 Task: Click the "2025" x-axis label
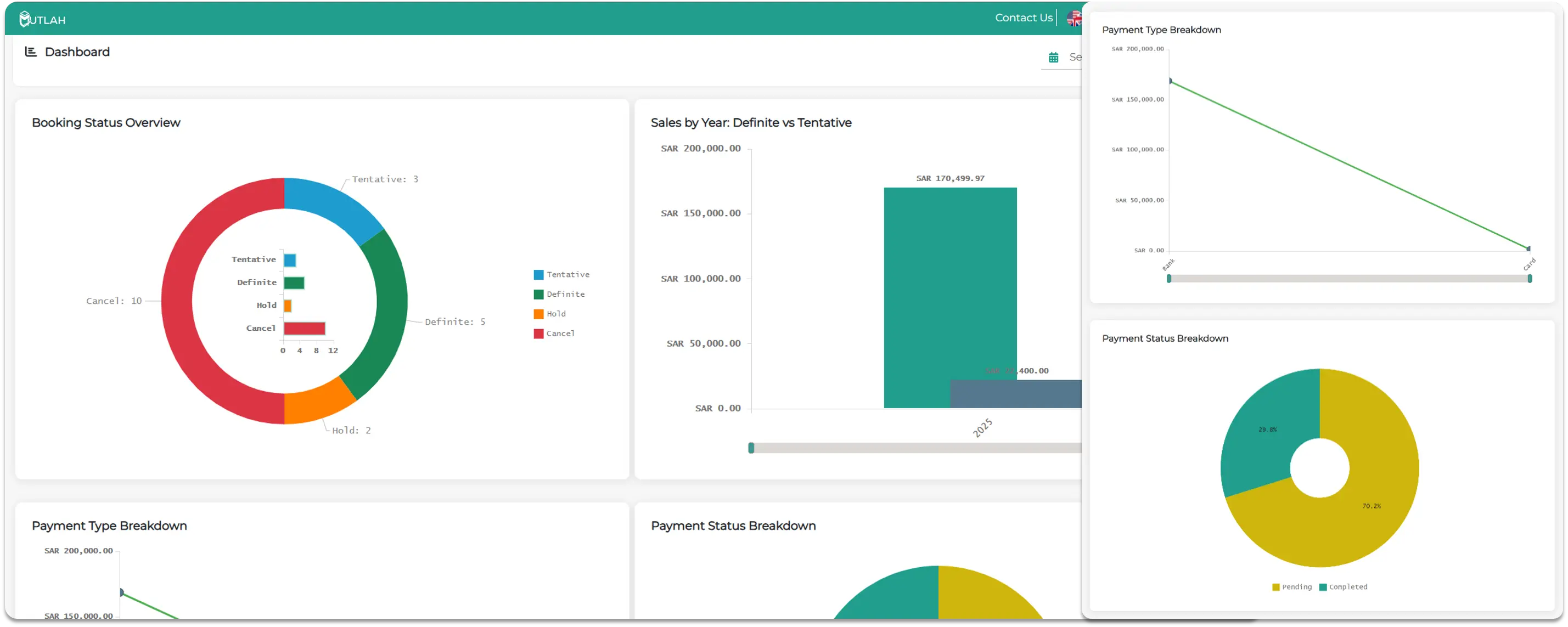982,427
